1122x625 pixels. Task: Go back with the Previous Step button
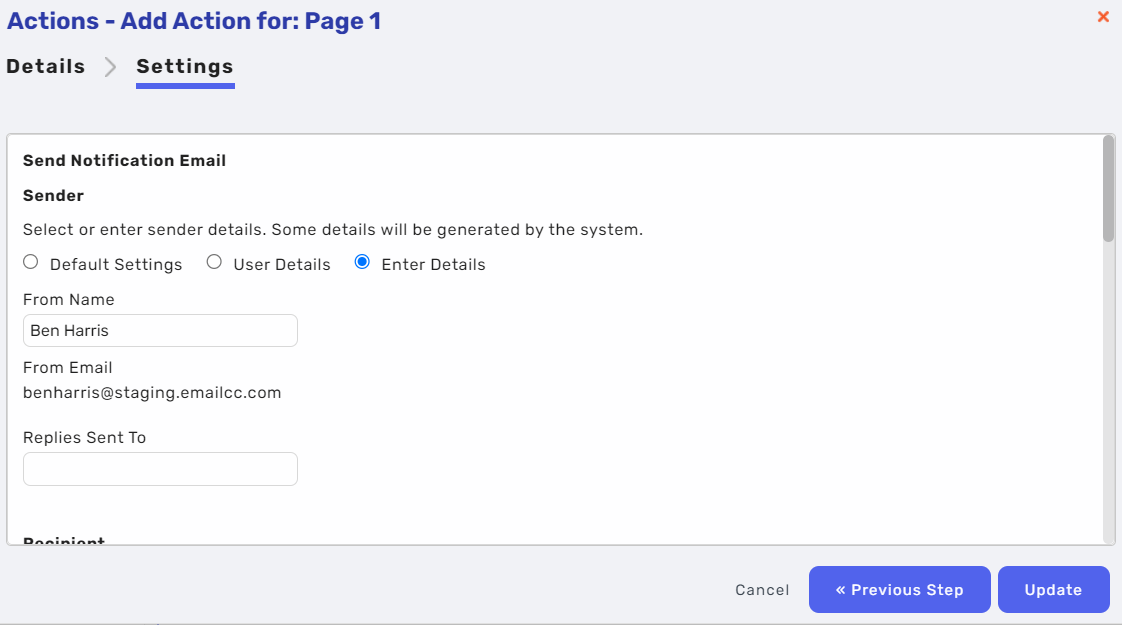(x=899, y=590)
